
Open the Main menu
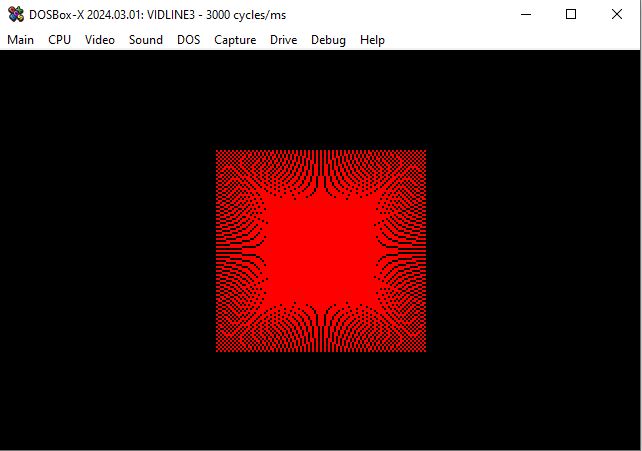[x=20, y=40]
